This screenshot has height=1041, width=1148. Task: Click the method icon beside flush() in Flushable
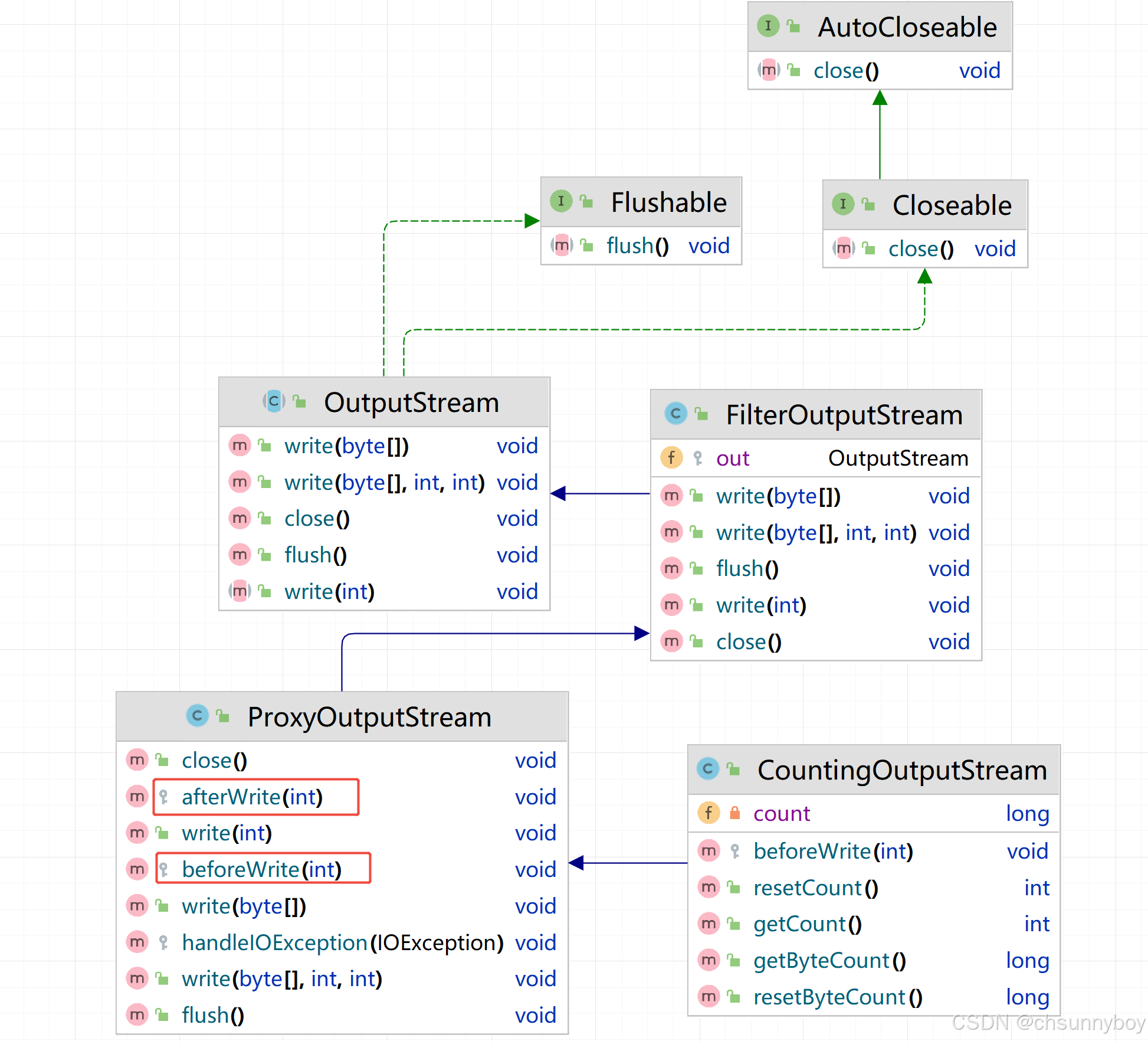562,245
